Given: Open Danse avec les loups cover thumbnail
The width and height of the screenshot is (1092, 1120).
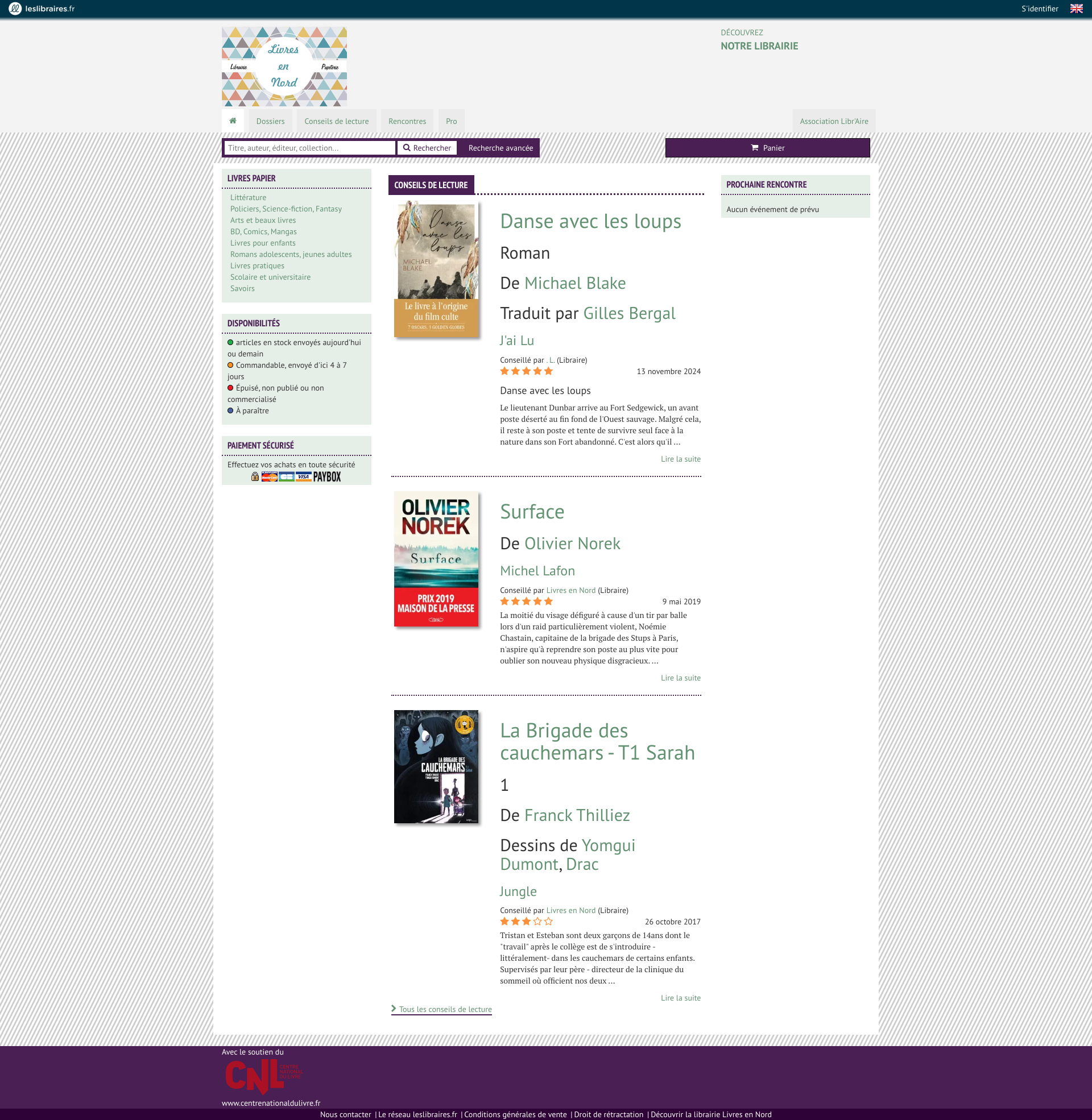Looking at the screenshot, I should [x=436, y=269].
